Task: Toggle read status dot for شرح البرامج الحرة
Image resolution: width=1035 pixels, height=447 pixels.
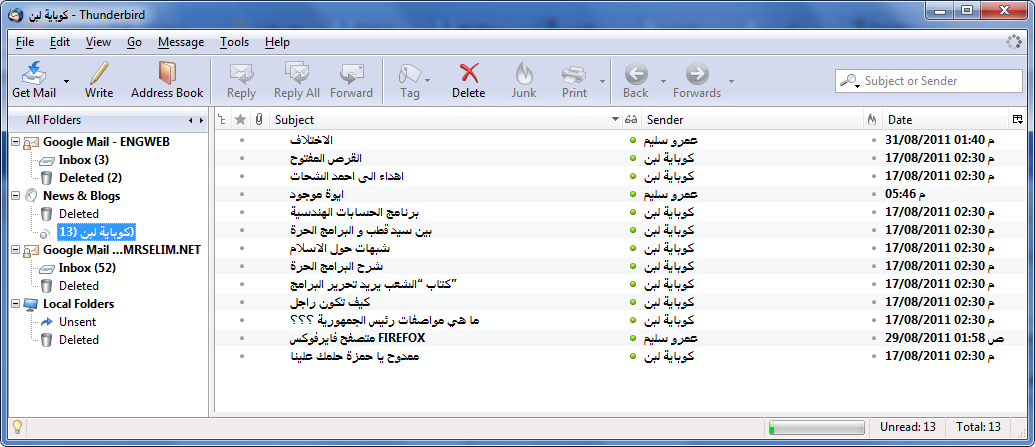Action: [632, 267]
